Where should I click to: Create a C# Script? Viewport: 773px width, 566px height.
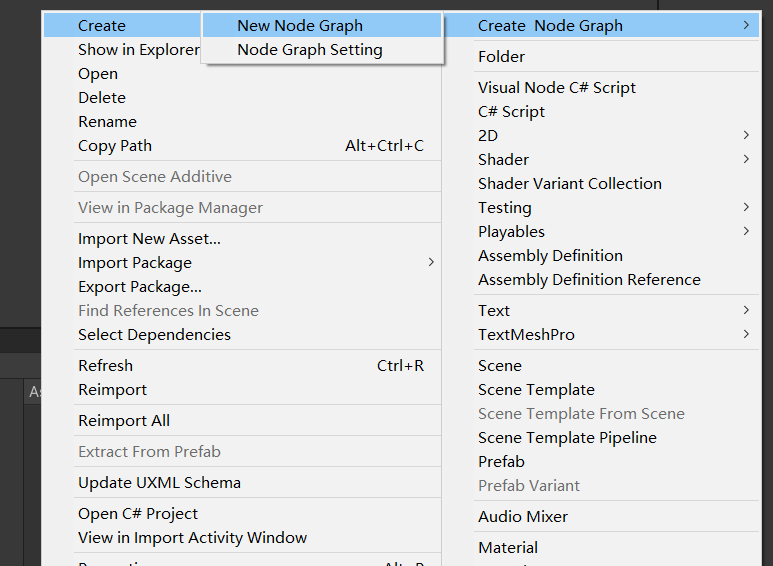[601, 111]
